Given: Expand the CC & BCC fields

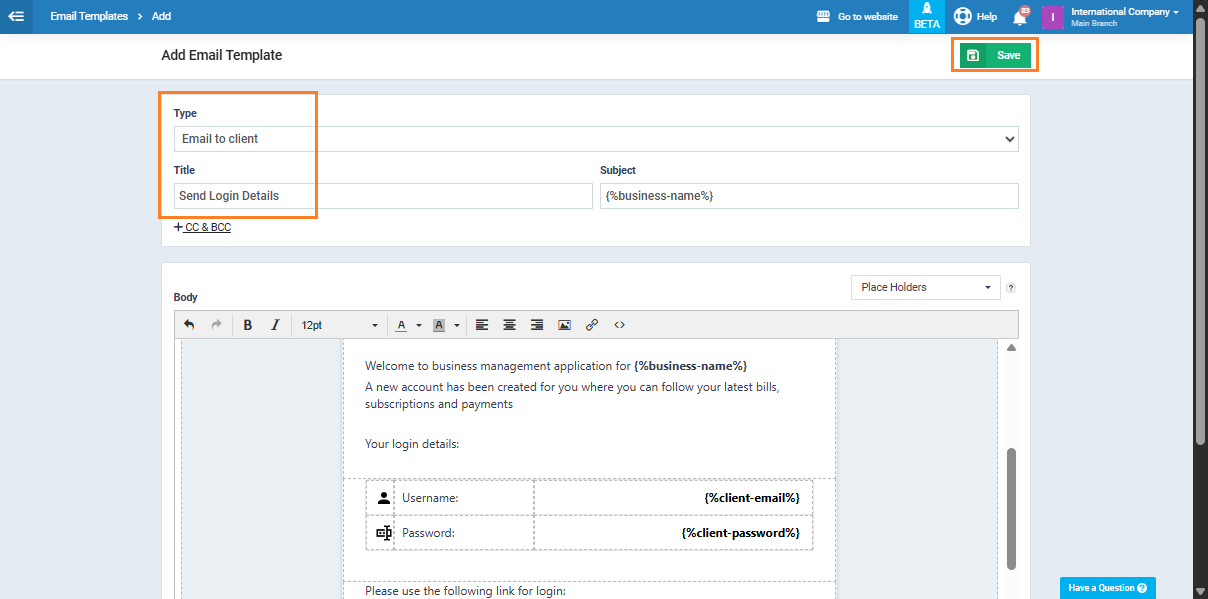Looking at the screenshot, I should (x=203, y=227).
